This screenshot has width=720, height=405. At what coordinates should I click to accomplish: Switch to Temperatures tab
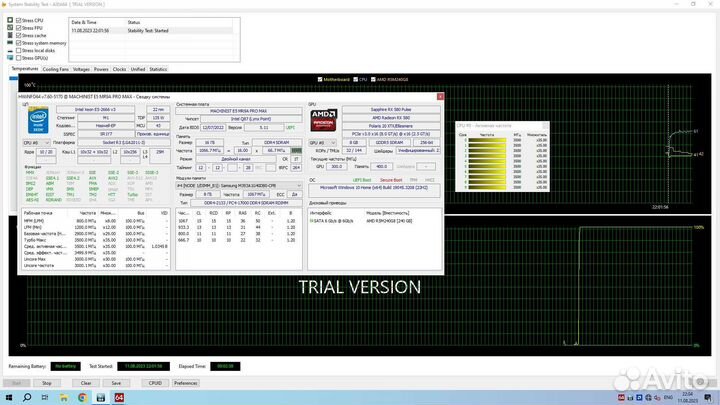click(25, 69)
